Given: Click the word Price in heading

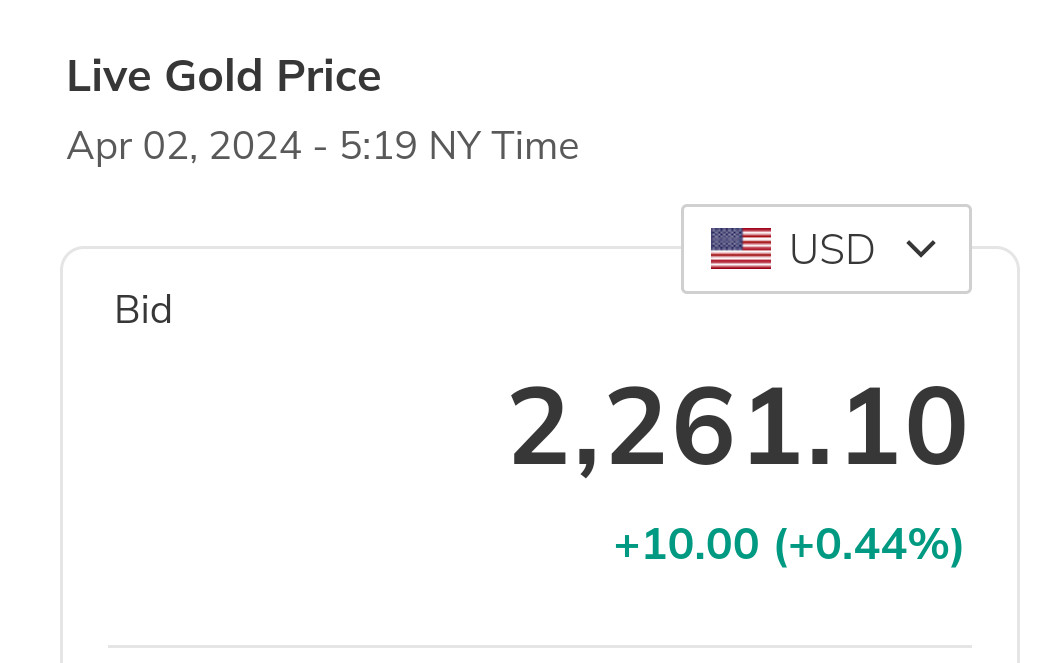Looking at the screenshot, I should [x=329, y=77].
